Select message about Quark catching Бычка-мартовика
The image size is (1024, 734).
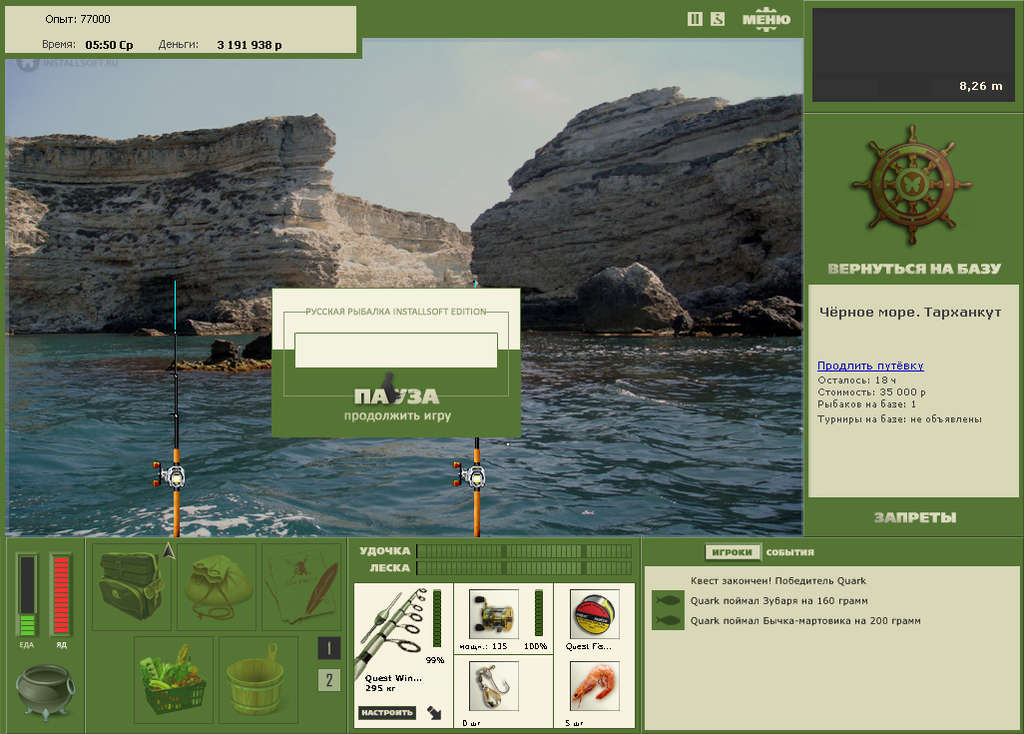coord(805,621)
